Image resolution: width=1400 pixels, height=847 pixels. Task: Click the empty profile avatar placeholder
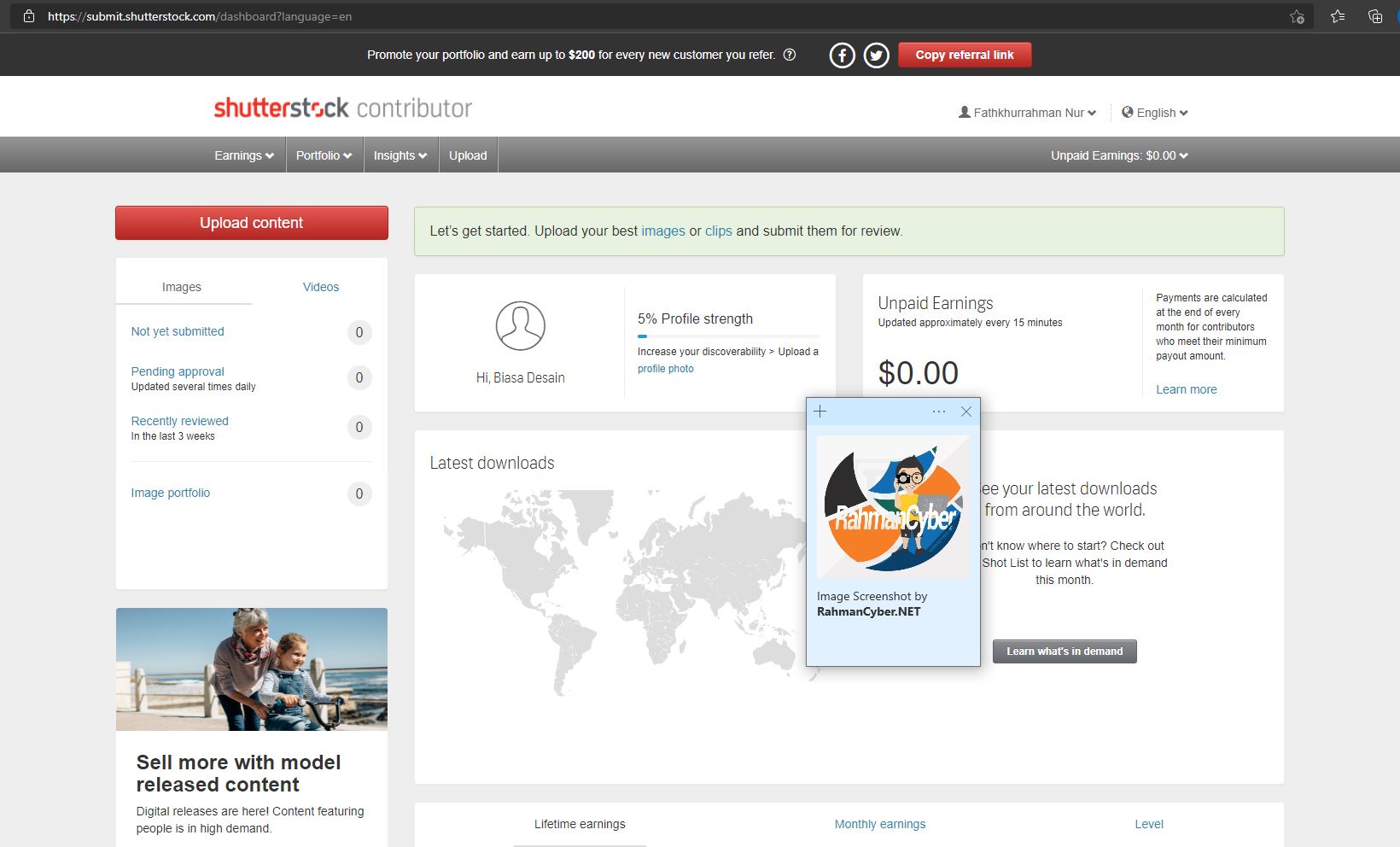coord(519,326)
